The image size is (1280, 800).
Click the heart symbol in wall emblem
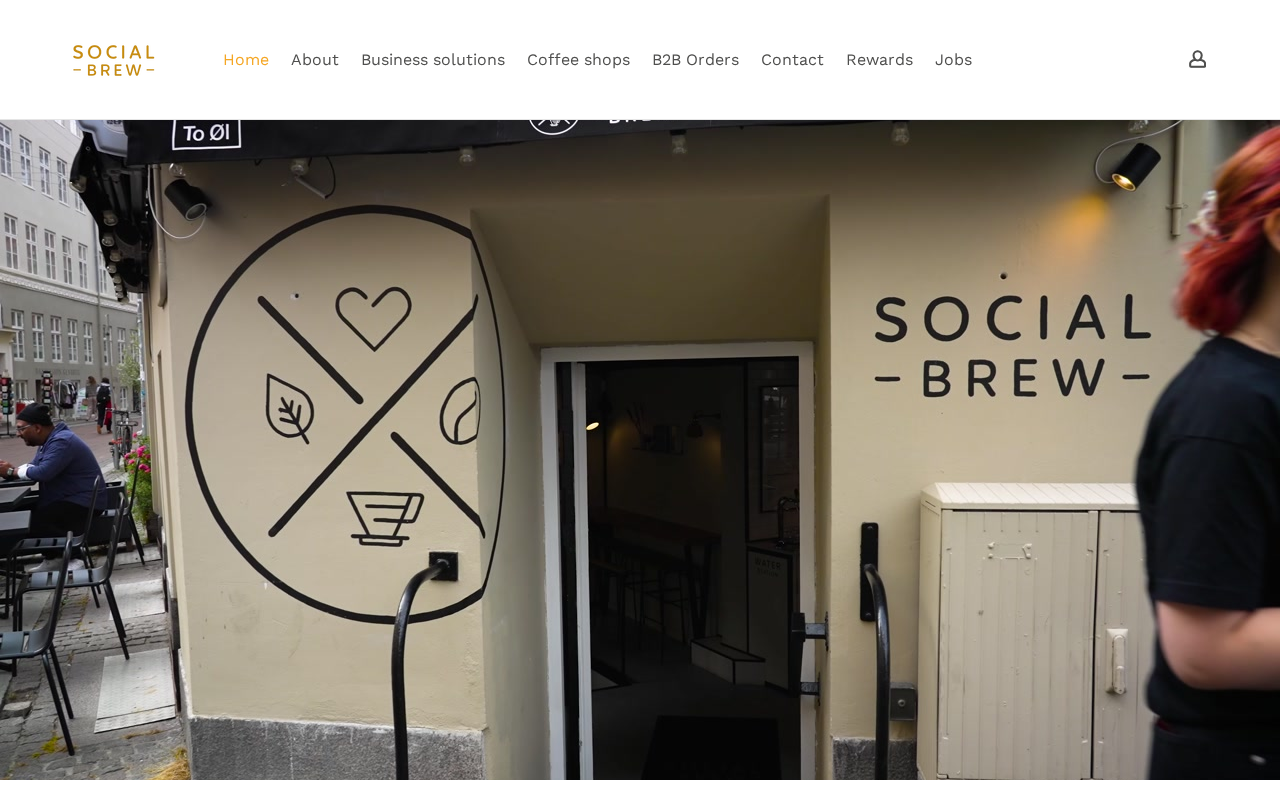[x=373, y=318]
